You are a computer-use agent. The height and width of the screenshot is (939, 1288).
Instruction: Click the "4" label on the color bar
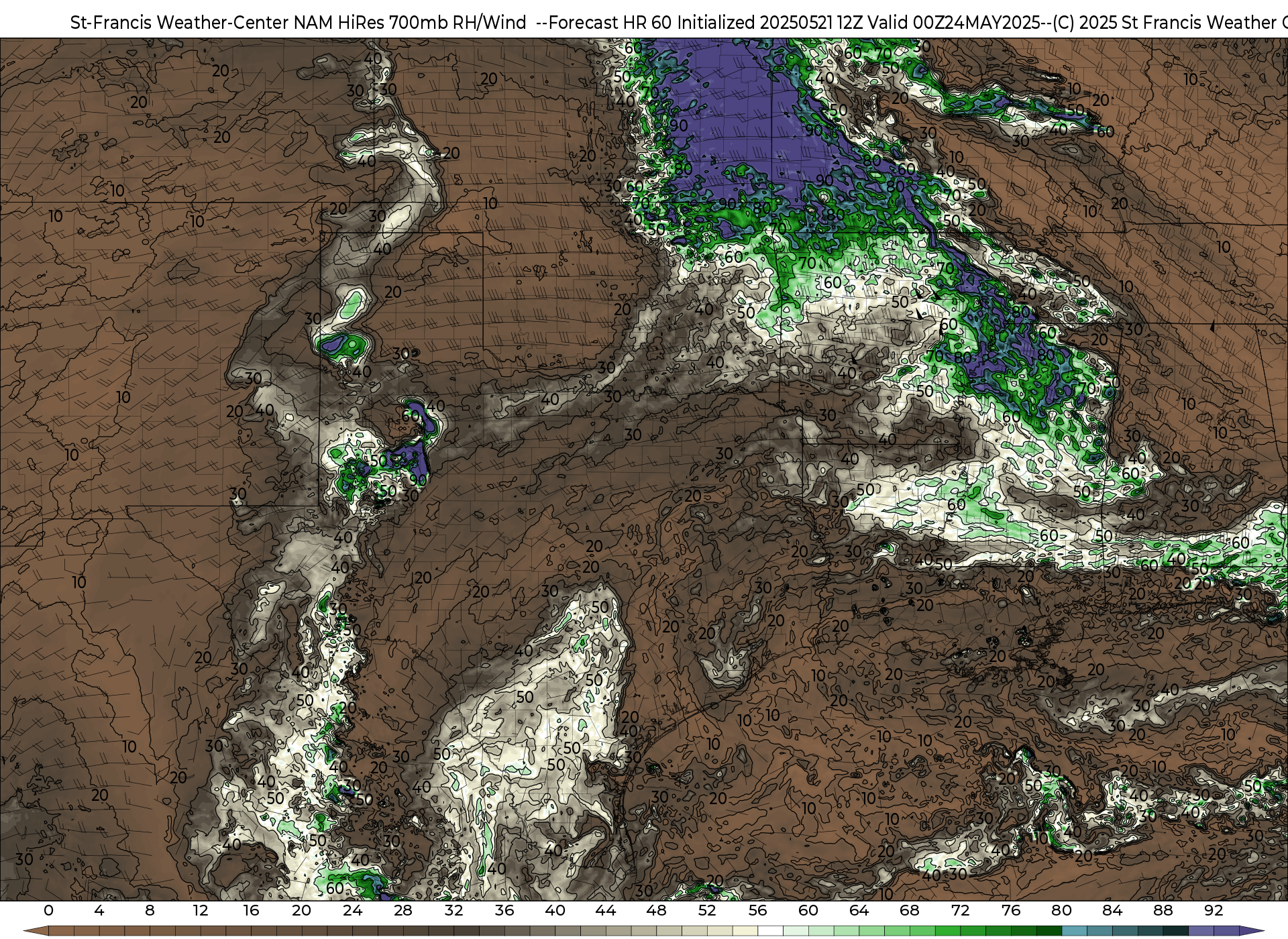(99, 910)
